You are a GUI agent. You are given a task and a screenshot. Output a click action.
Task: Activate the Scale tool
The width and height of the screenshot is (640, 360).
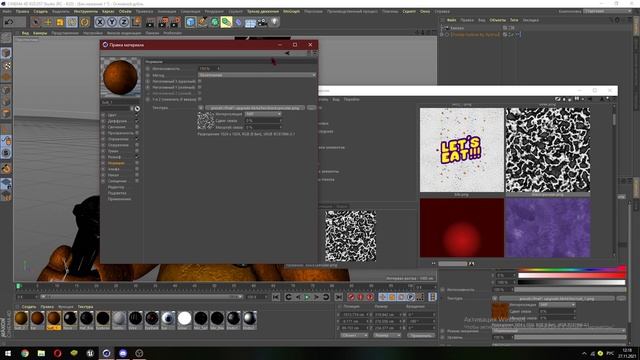tap(60, 22)
